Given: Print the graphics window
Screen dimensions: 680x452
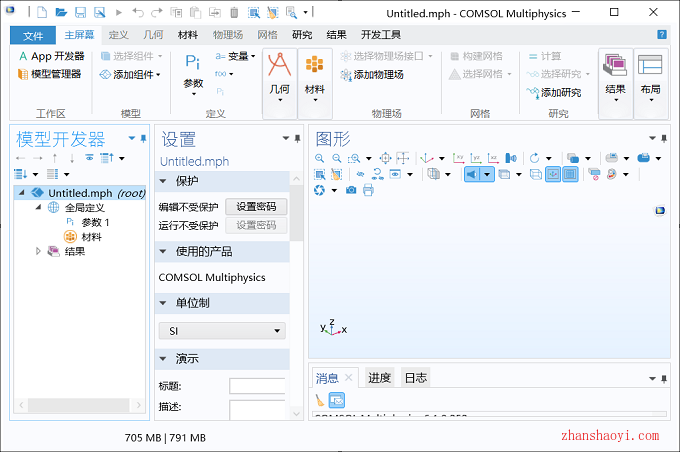Looking at the screenshot, I should click(368, 190).
